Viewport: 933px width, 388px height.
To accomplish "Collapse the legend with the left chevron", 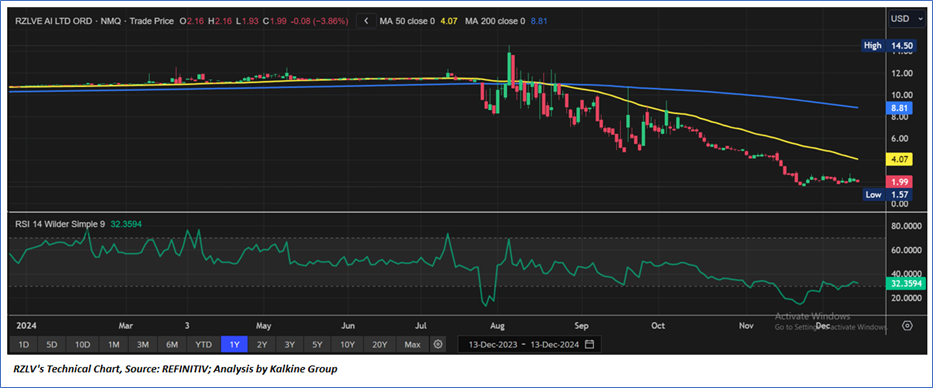I will [366, 21].
